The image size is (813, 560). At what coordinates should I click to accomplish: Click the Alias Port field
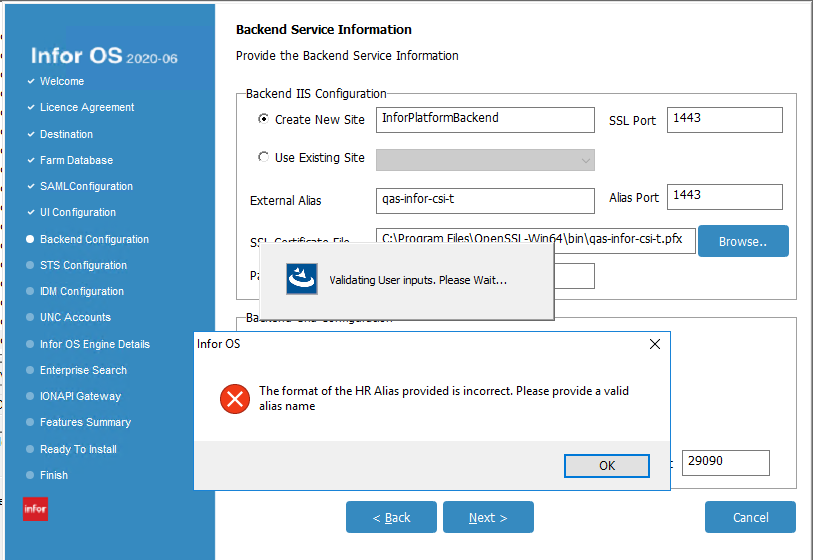pyautogui.click(x=724, y=197)
